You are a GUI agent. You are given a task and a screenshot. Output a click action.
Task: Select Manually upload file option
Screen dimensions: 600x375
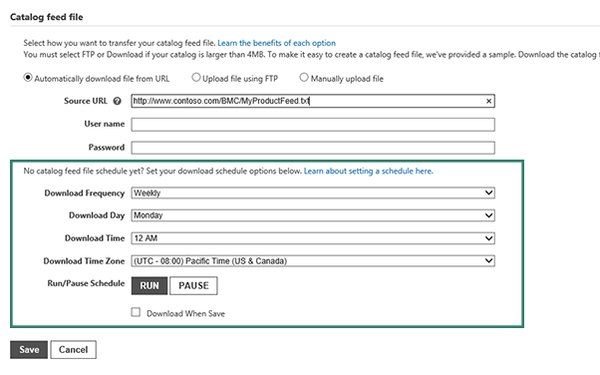304,78
